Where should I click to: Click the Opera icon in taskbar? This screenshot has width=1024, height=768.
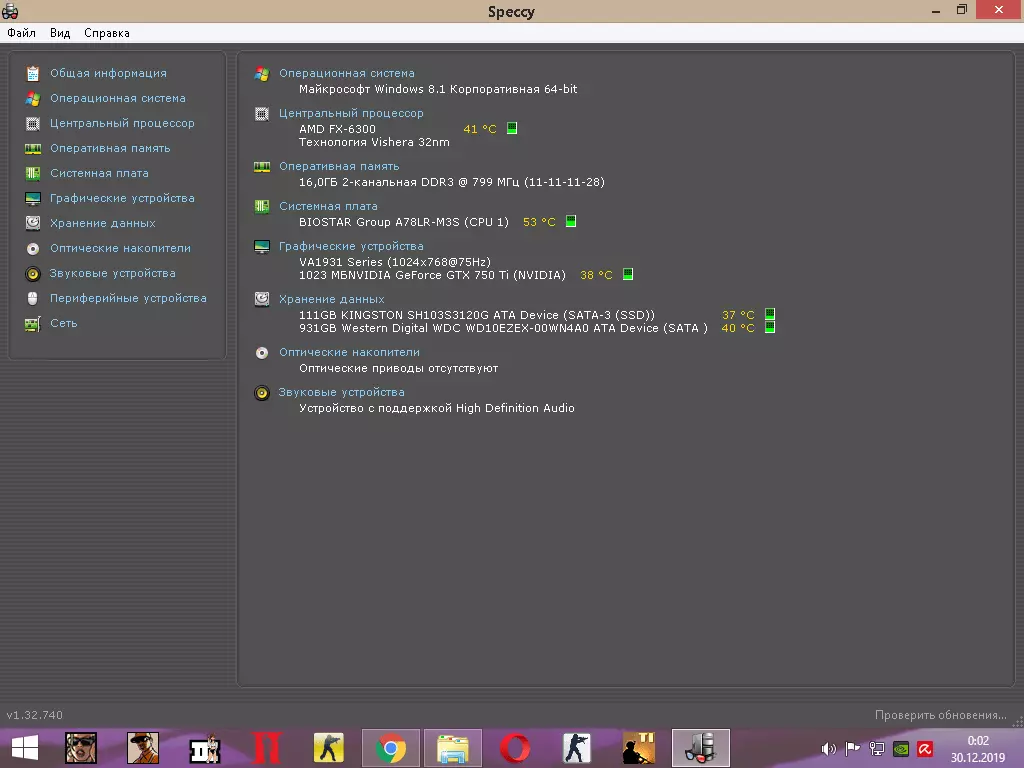coord(515,748)
